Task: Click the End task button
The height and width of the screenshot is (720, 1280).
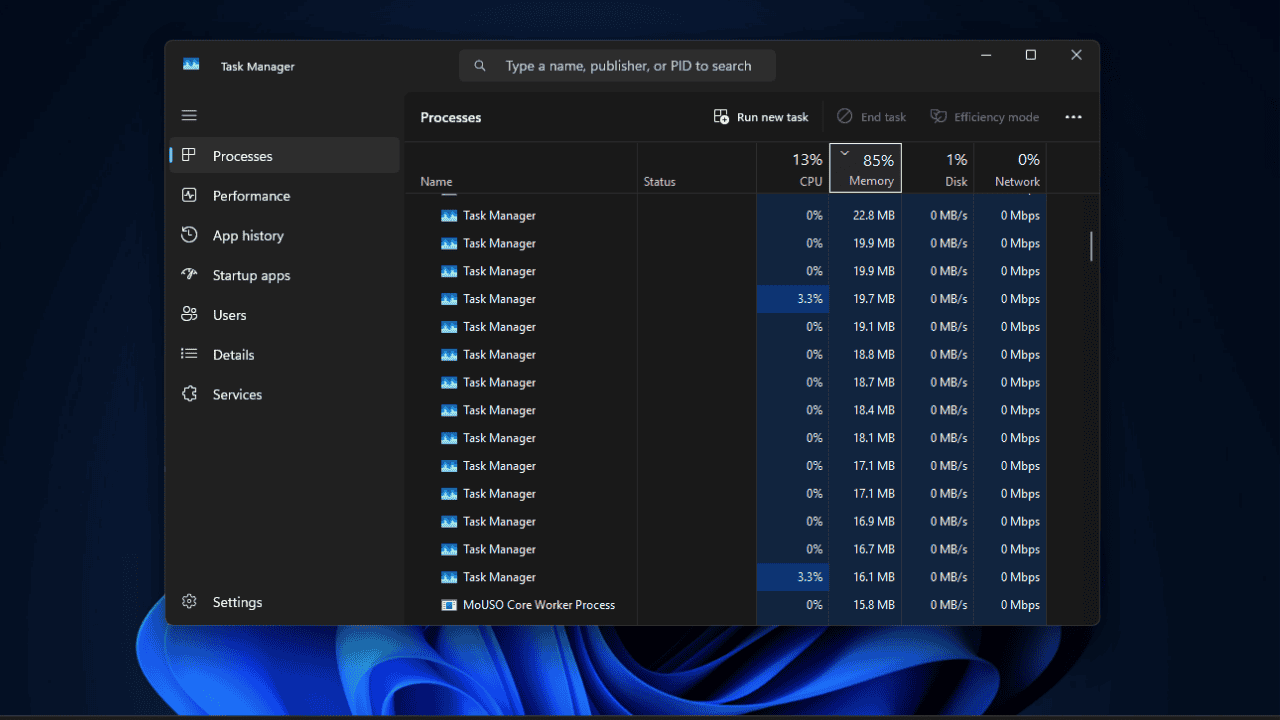Action: coord(871,116)
